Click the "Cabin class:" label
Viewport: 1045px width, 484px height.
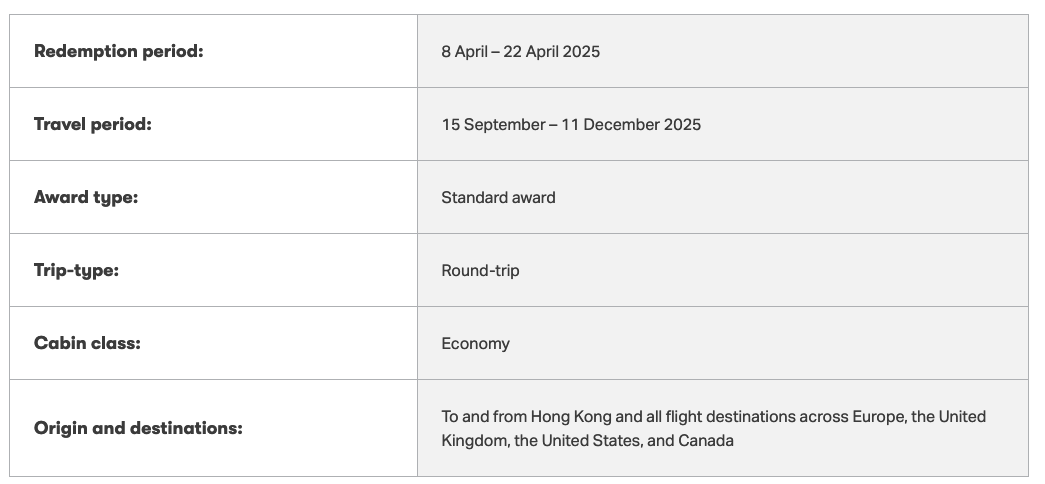coord(87,343)
